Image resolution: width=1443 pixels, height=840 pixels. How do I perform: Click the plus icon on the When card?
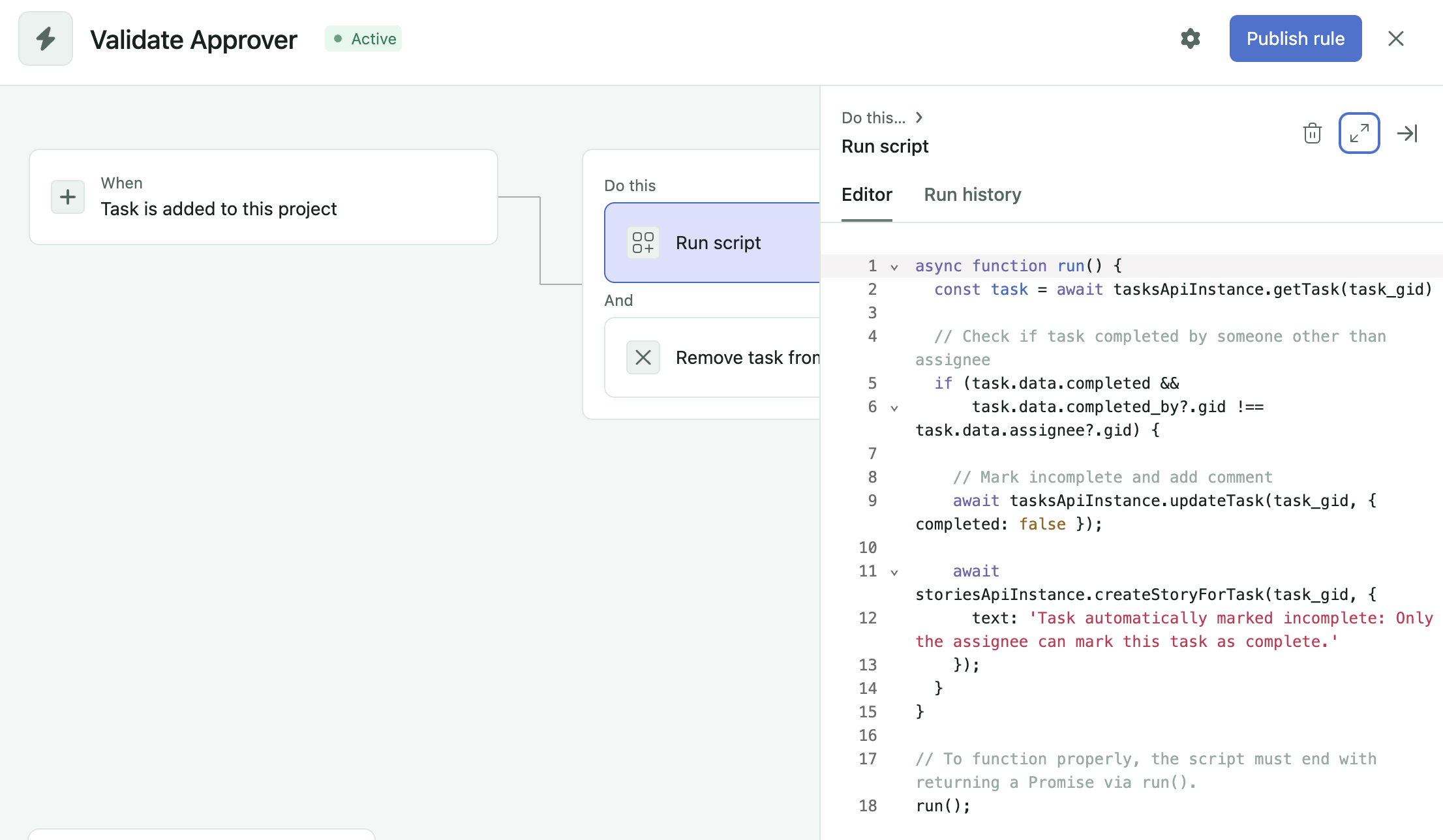point(67,196)
